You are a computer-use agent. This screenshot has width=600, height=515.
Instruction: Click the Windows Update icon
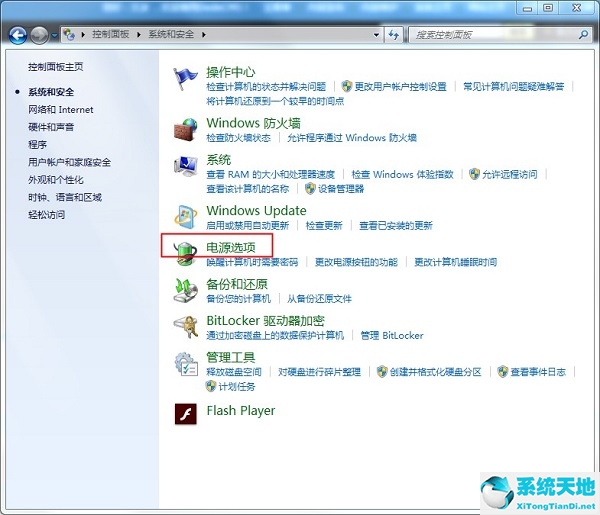tap(186, 217)
